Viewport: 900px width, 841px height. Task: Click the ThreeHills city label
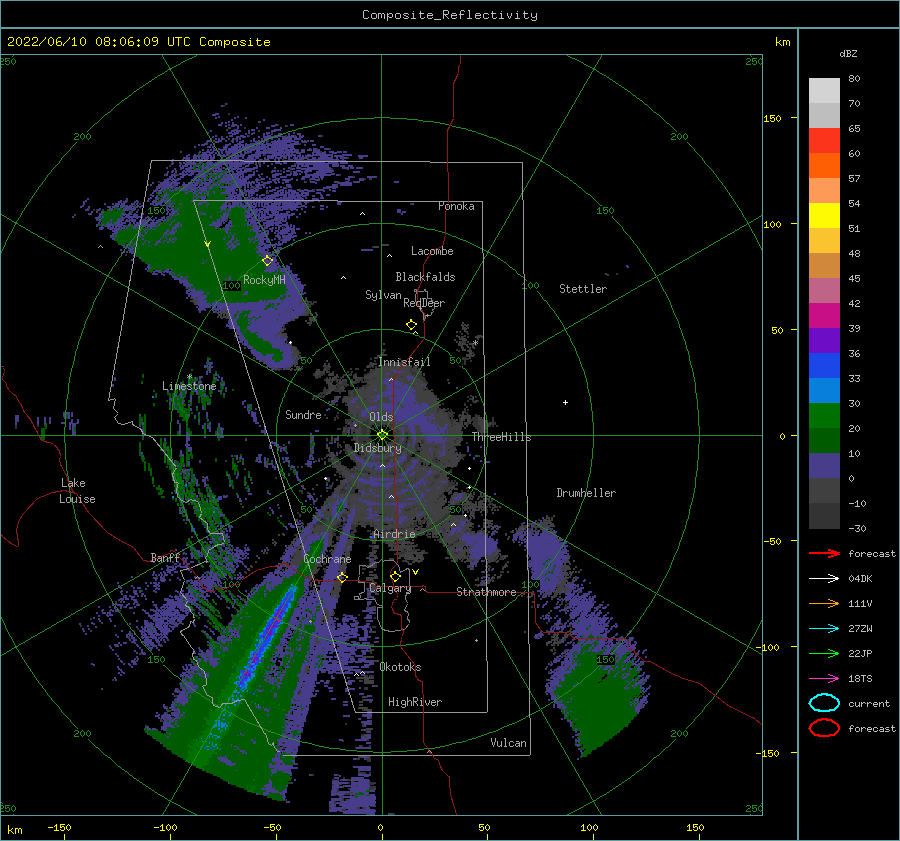(502, 437)
